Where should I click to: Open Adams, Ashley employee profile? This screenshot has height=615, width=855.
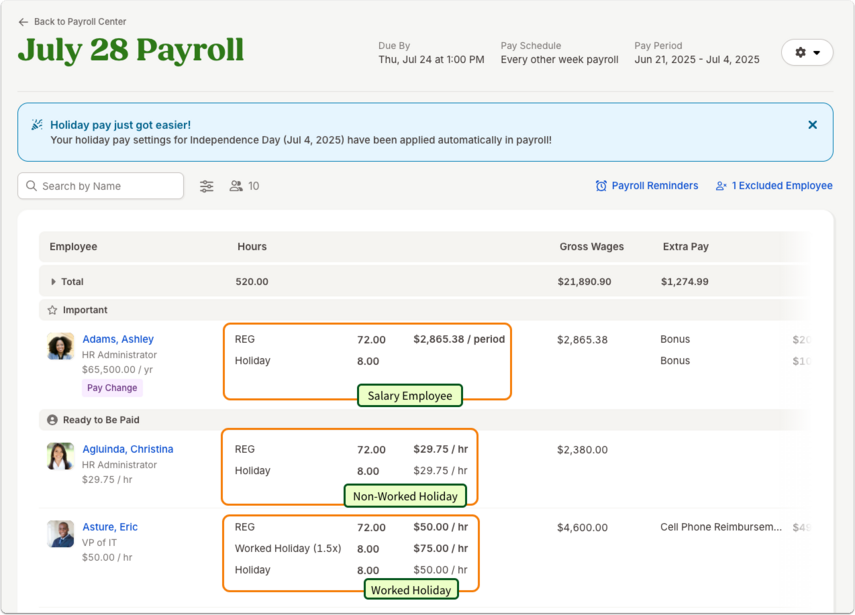tap(118, 339)
